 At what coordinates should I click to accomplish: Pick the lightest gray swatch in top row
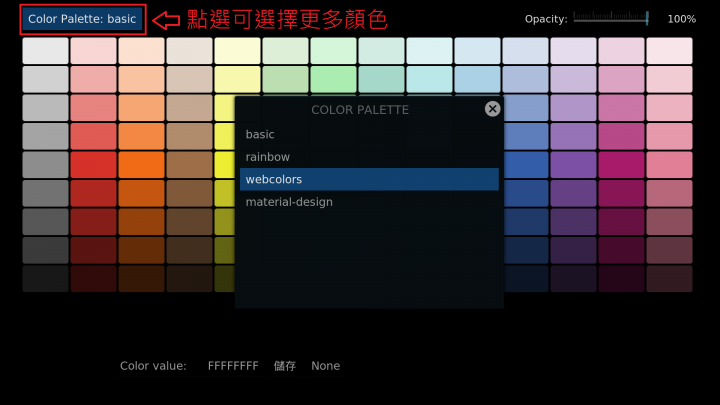click(45, 51)
